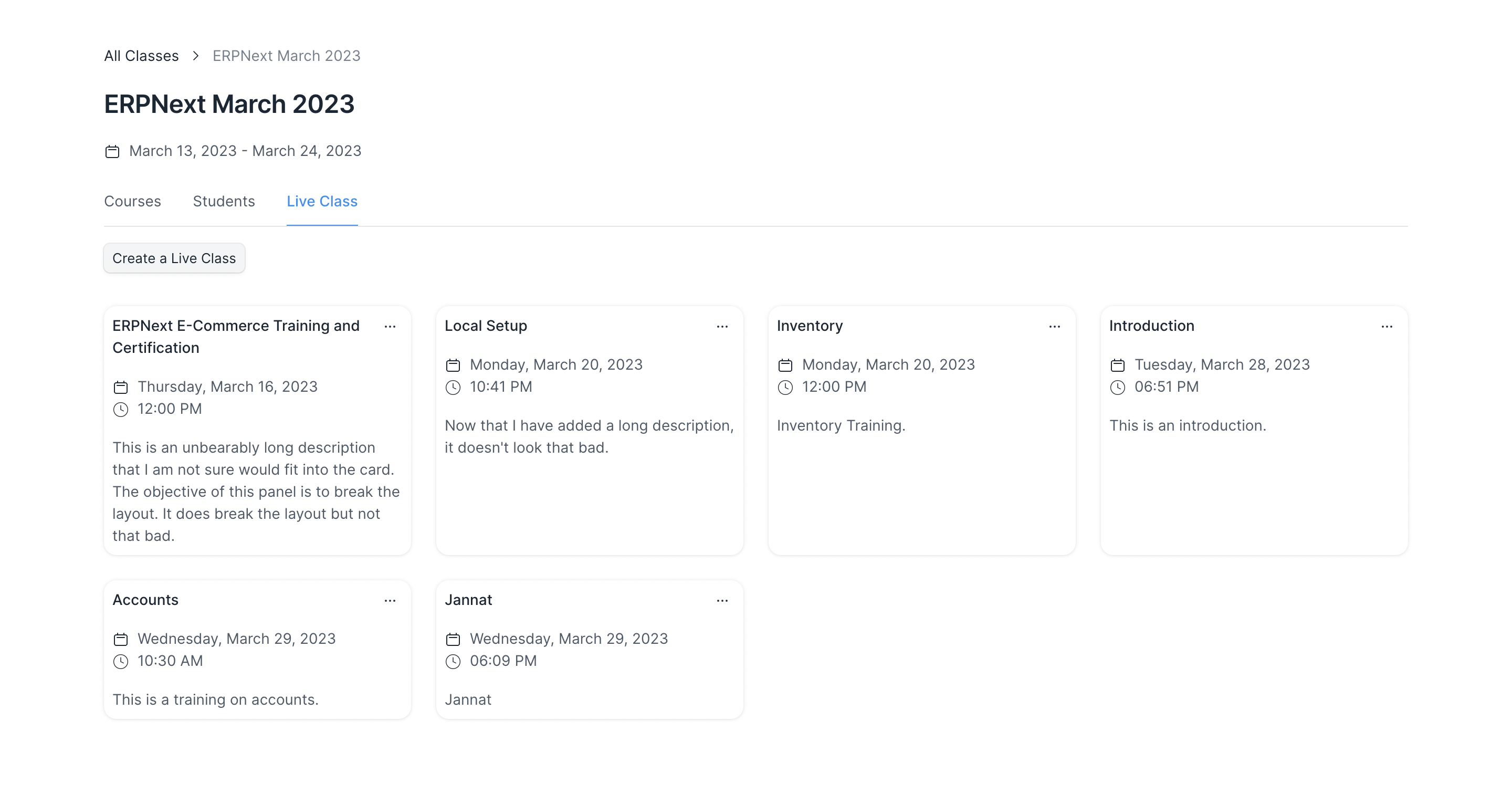Click clock icon on Inventory card

point(785,388)
